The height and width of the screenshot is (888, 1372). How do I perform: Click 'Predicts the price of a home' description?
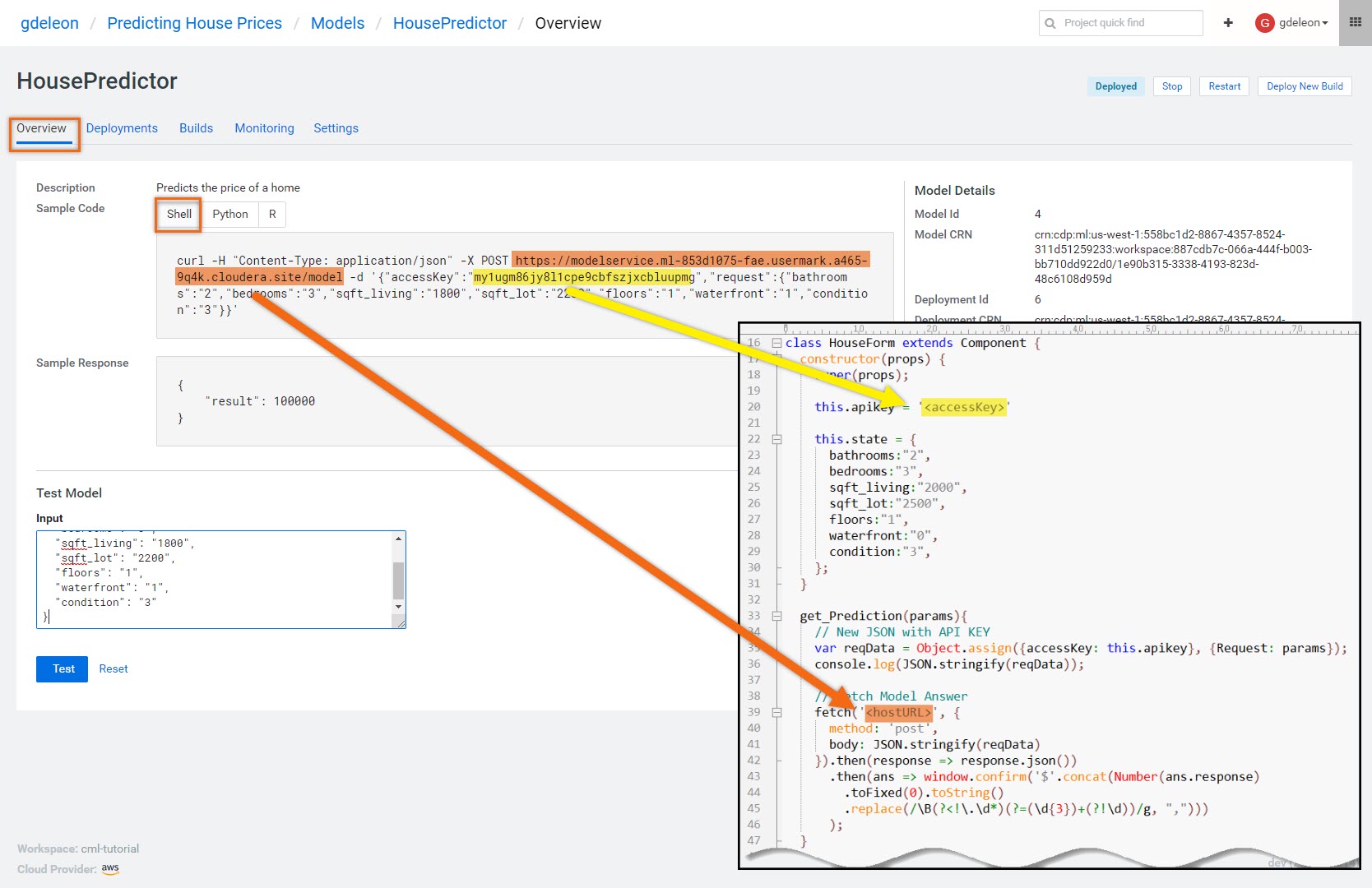pyautogui.click(x=228, y=187)
